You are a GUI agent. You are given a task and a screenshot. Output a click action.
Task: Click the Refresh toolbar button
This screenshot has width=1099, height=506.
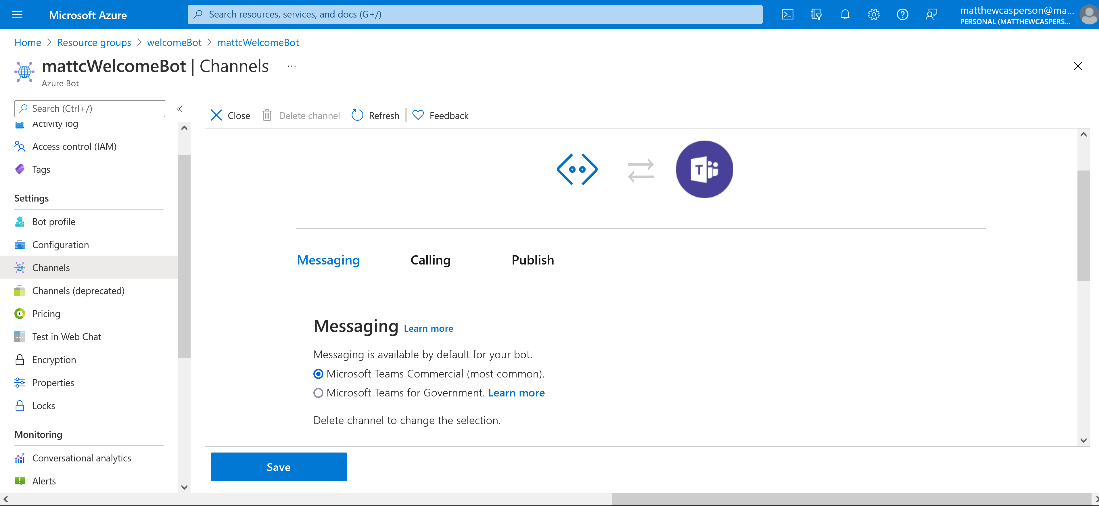click(376, 116)
